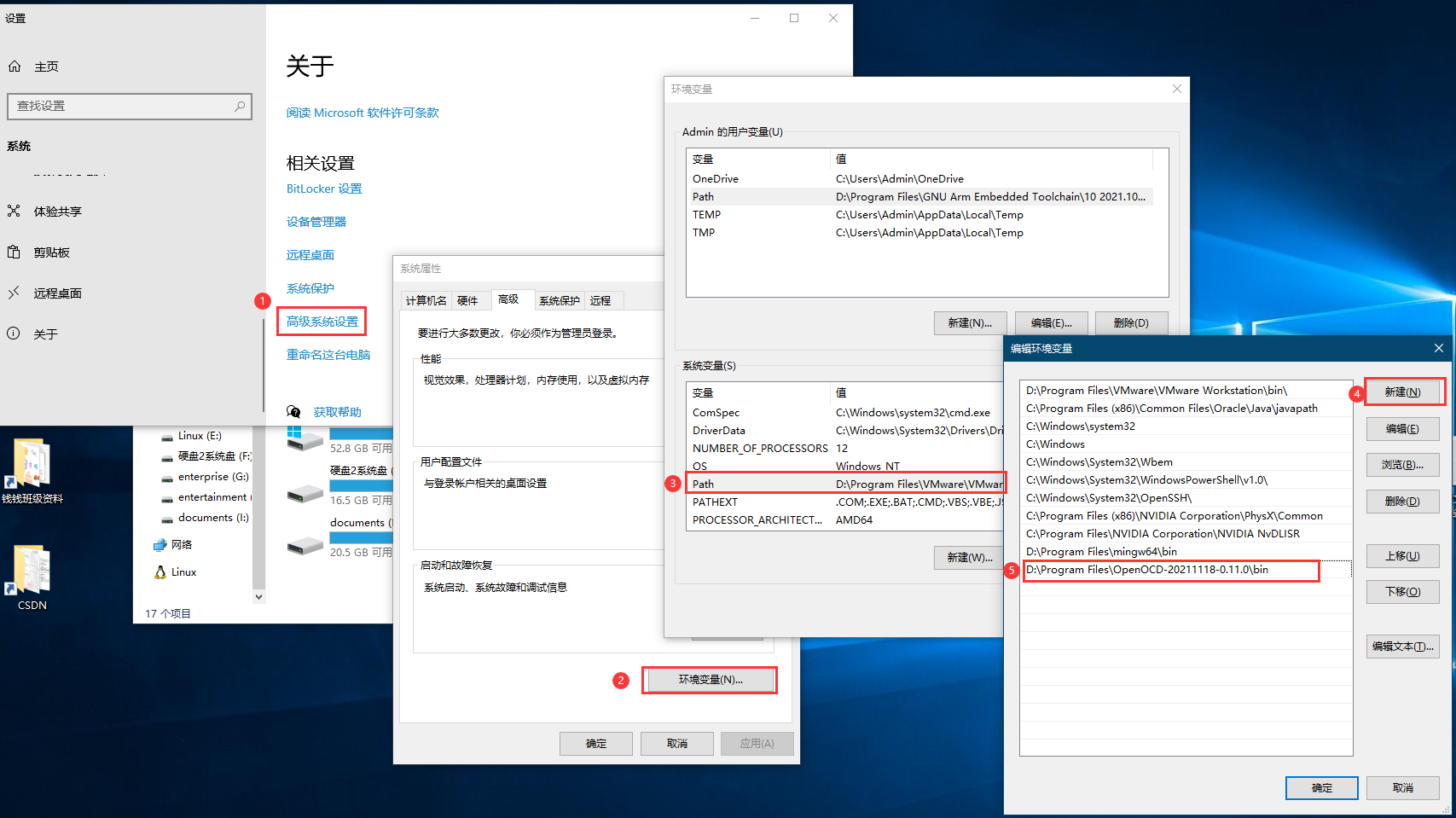Screen dimensions: 1456x818
Task: Click the search magnifier in Settings search box
Action: 240,106
